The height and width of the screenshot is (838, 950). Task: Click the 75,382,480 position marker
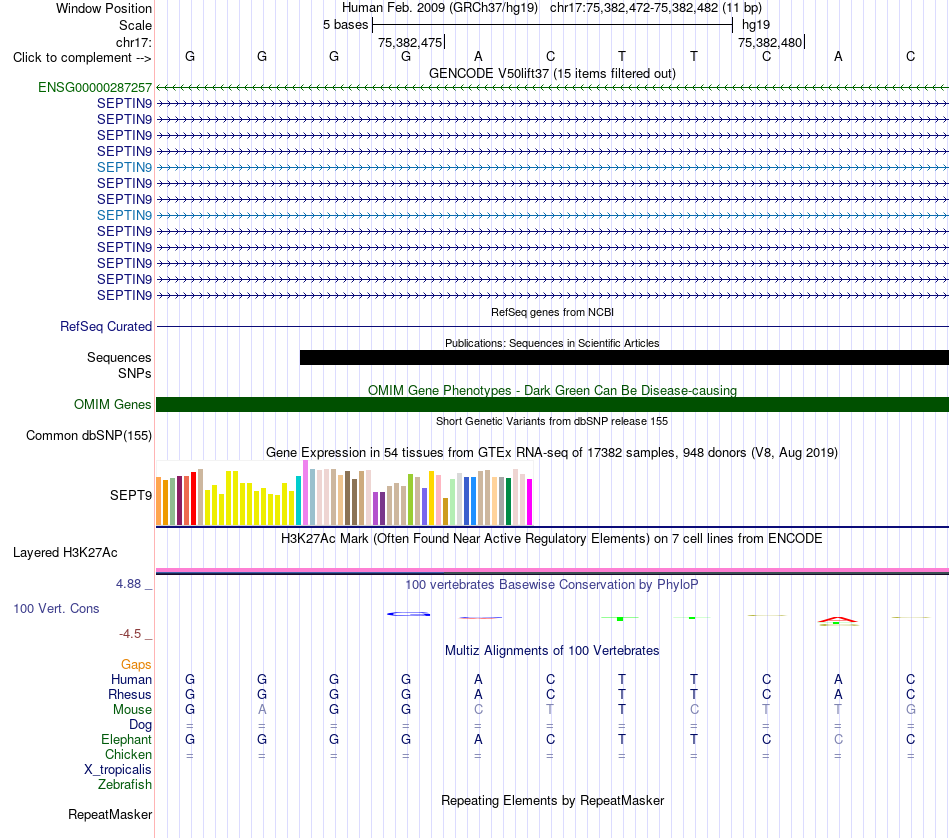click(770, 42)
